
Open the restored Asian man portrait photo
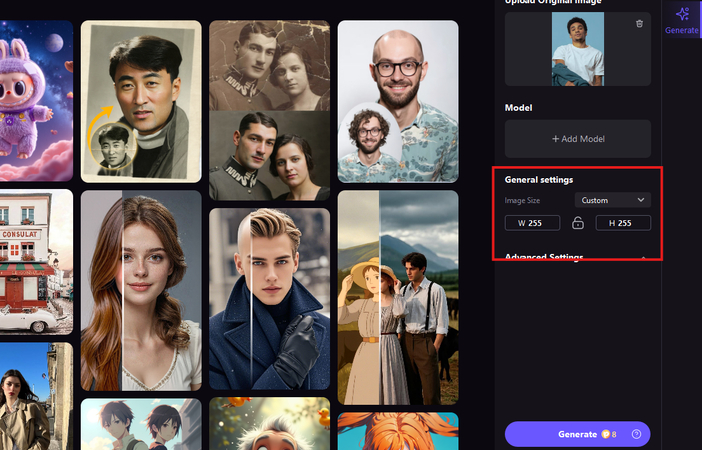coord(141,101)
